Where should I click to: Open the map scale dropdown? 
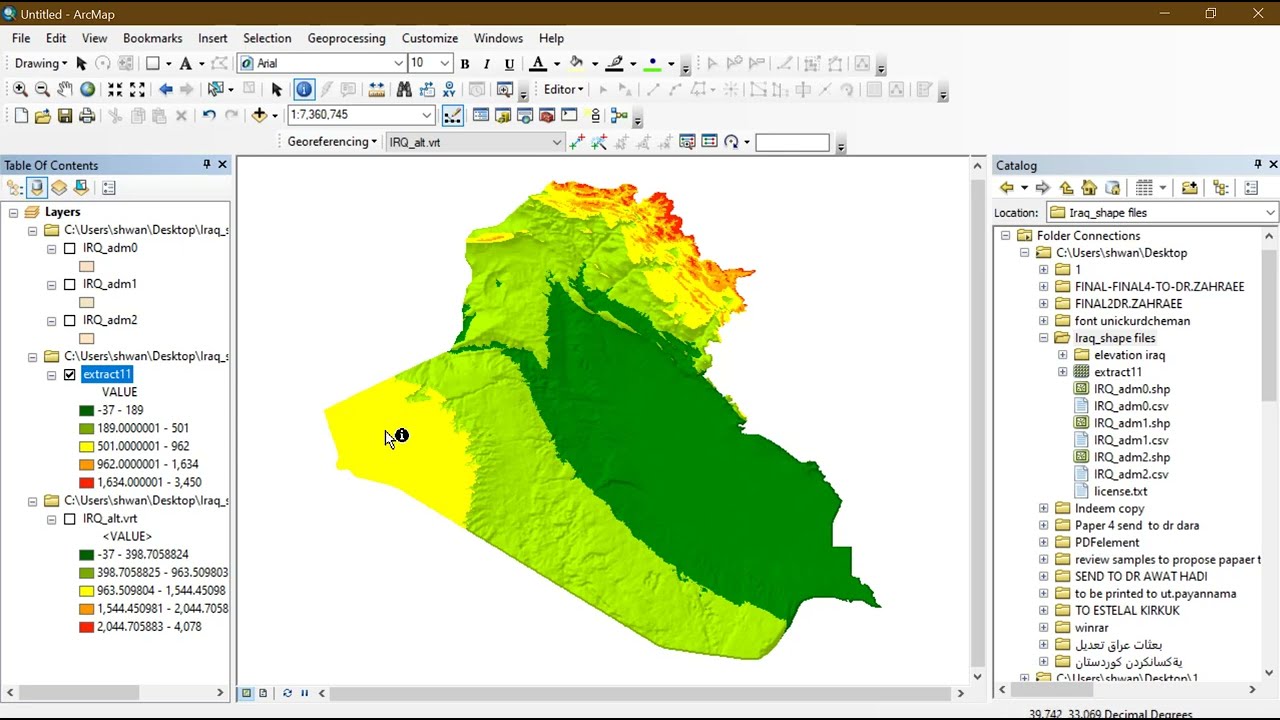[427, 115]
